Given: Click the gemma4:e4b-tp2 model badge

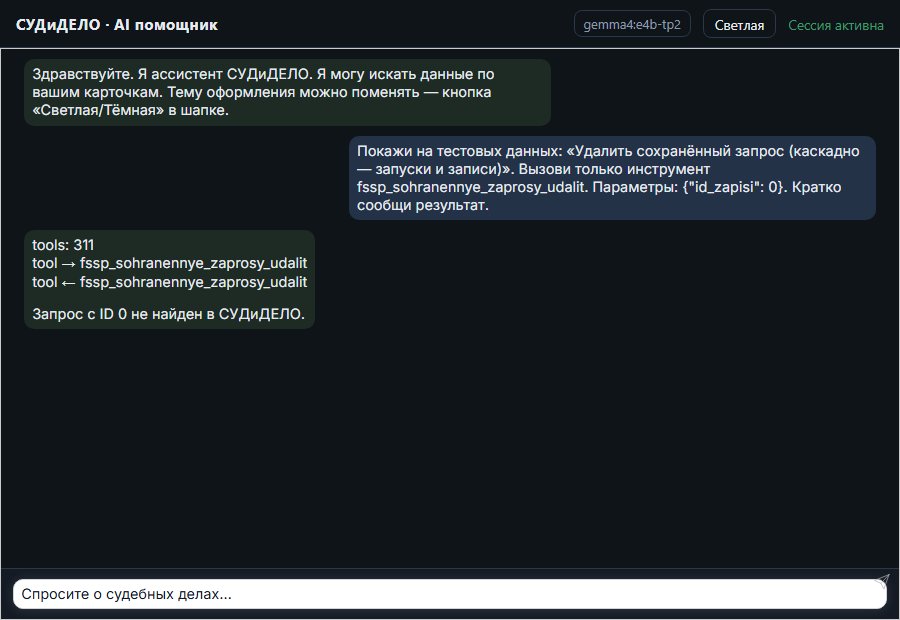Looking at the screenshot, I should [x=632, y=24].
